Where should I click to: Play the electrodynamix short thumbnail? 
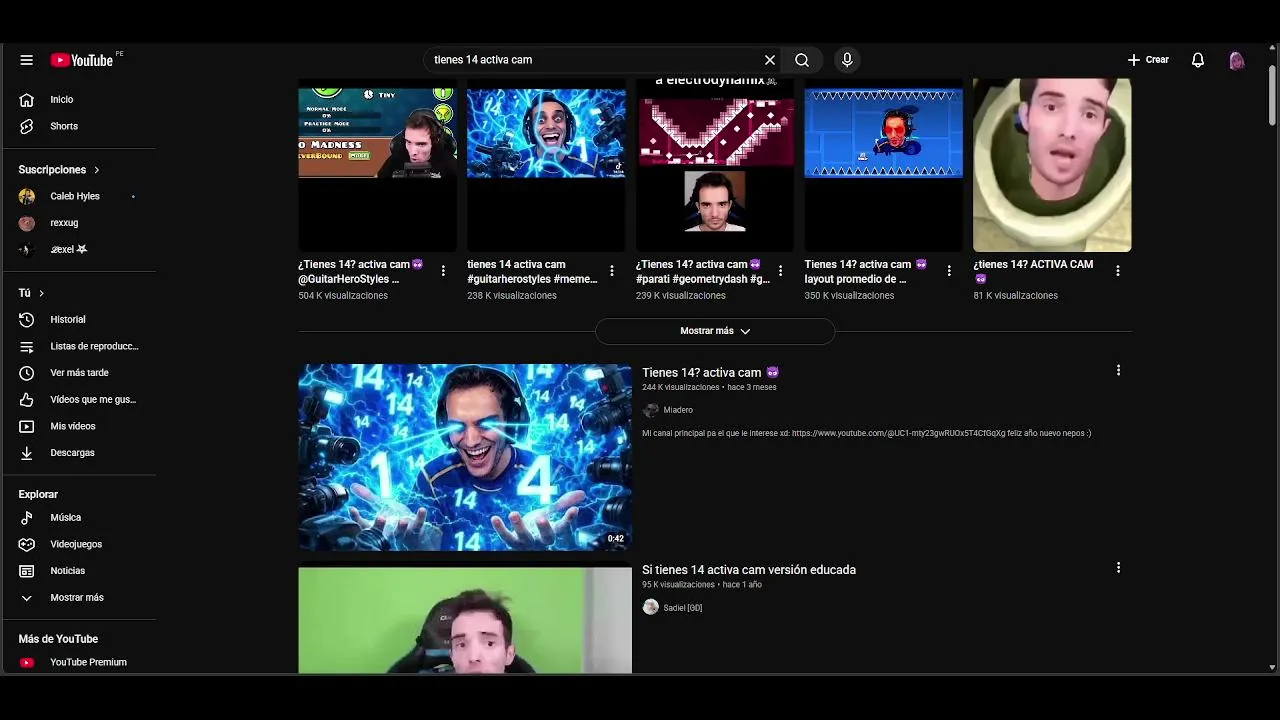coord(715,165)
